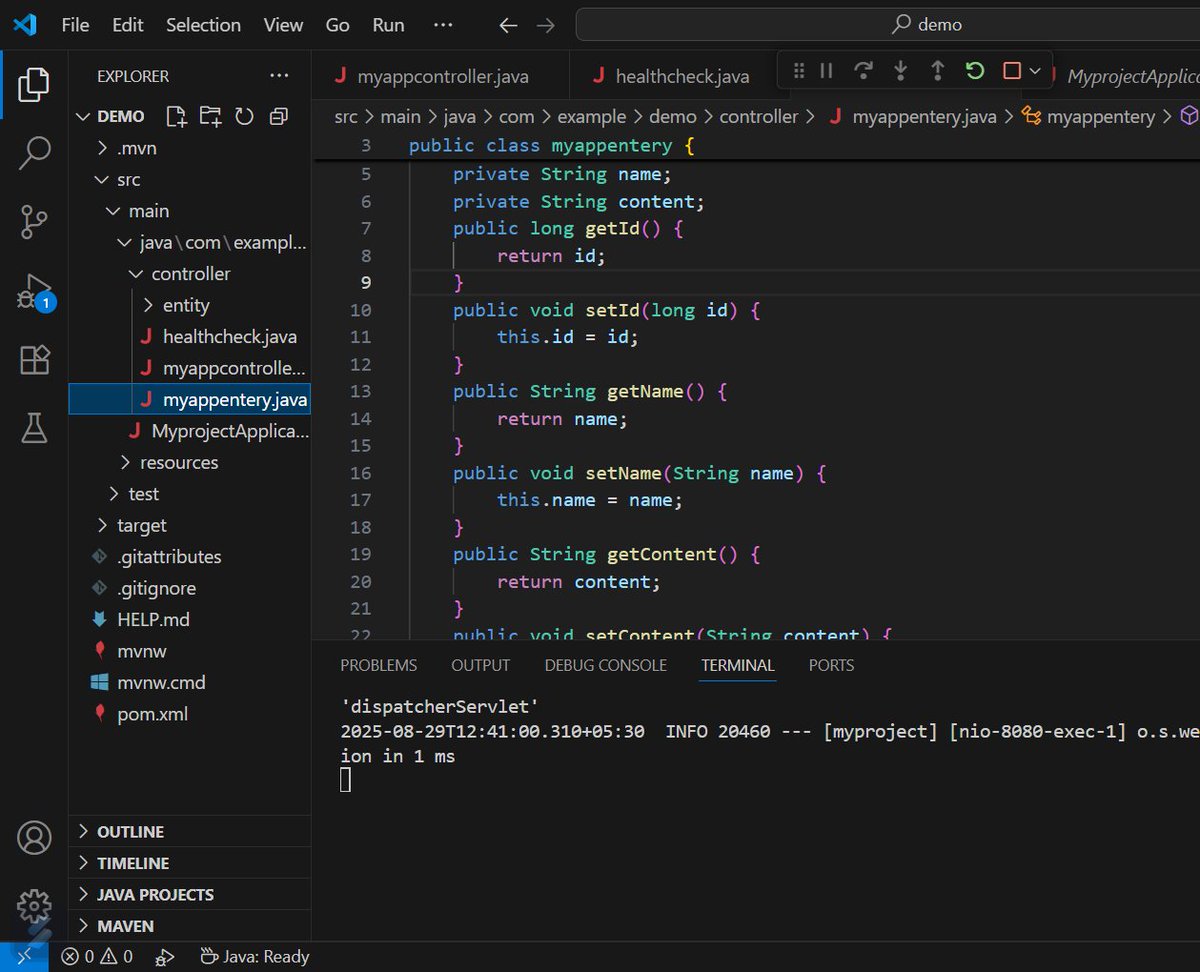Viewport: 1200px width, 972px height.
Task: Switch to the PORTS panel tab
Action: pyautogui.click(x=831, y=665)
